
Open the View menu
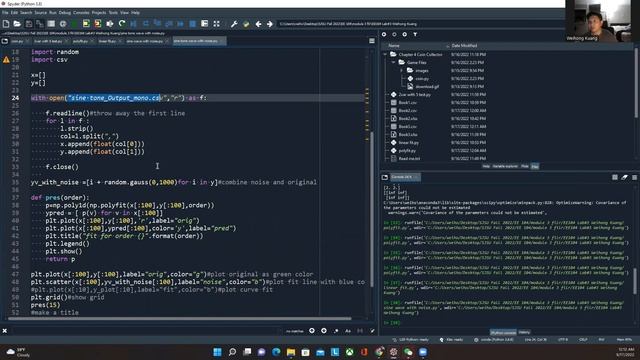point(124,13)
